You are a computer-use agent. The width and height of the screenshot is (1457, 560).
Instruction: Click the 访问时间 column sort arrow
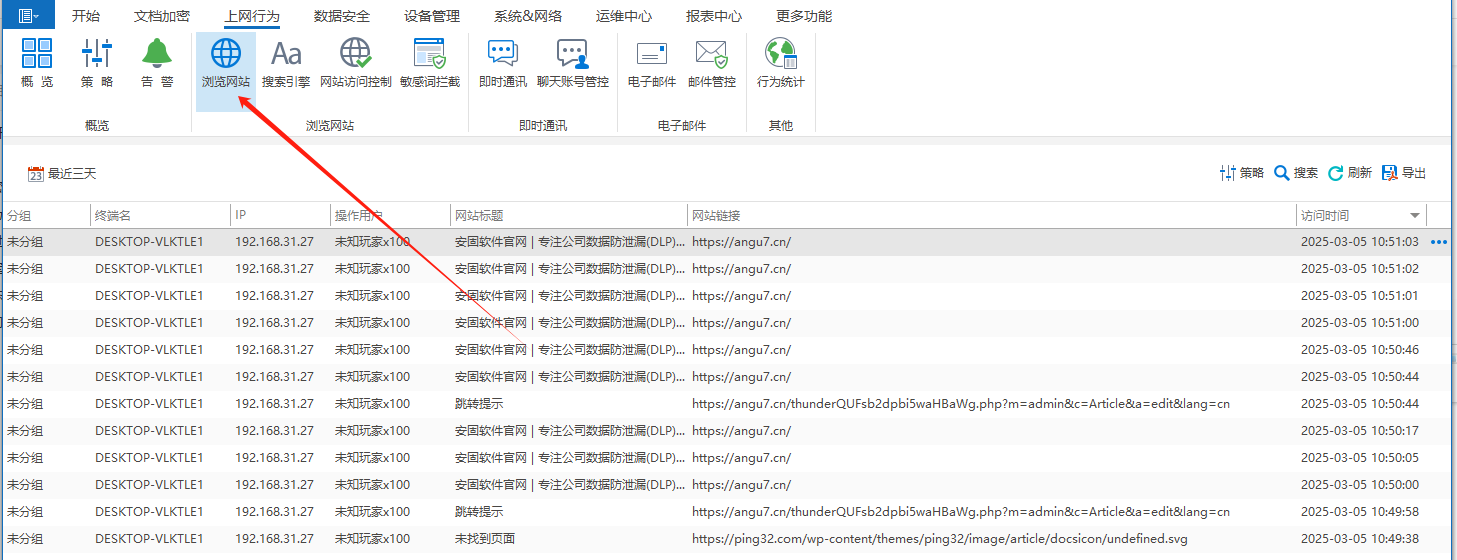point(1415,216)
